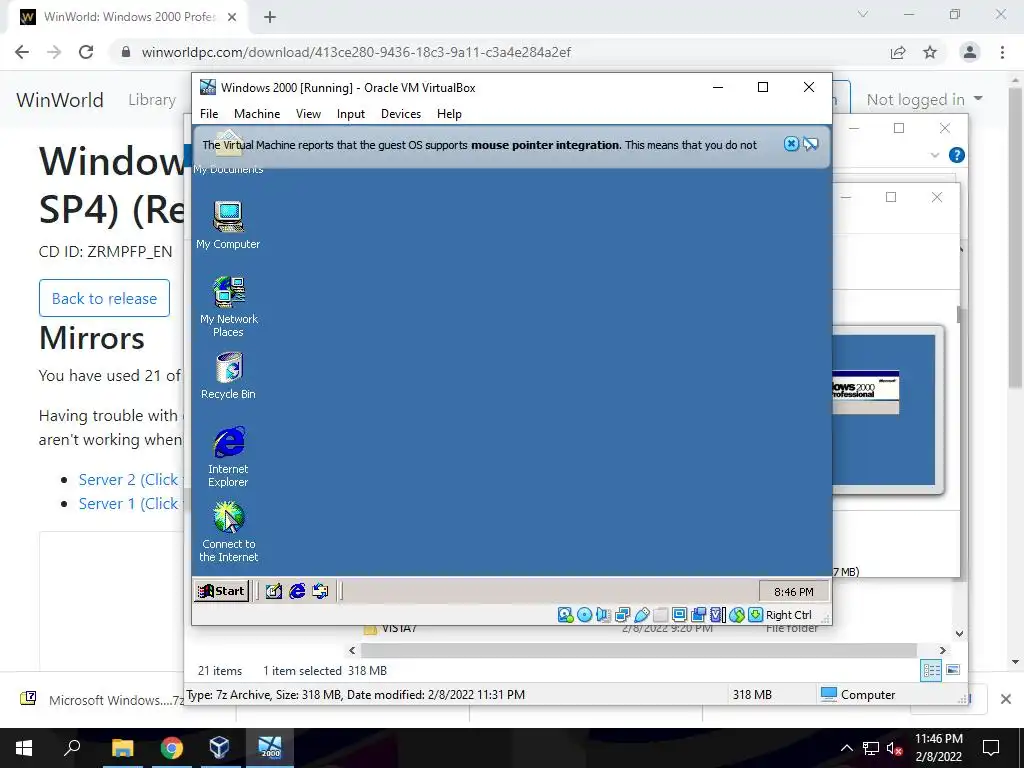Open the Machine menu

click(x=257, y=114)
